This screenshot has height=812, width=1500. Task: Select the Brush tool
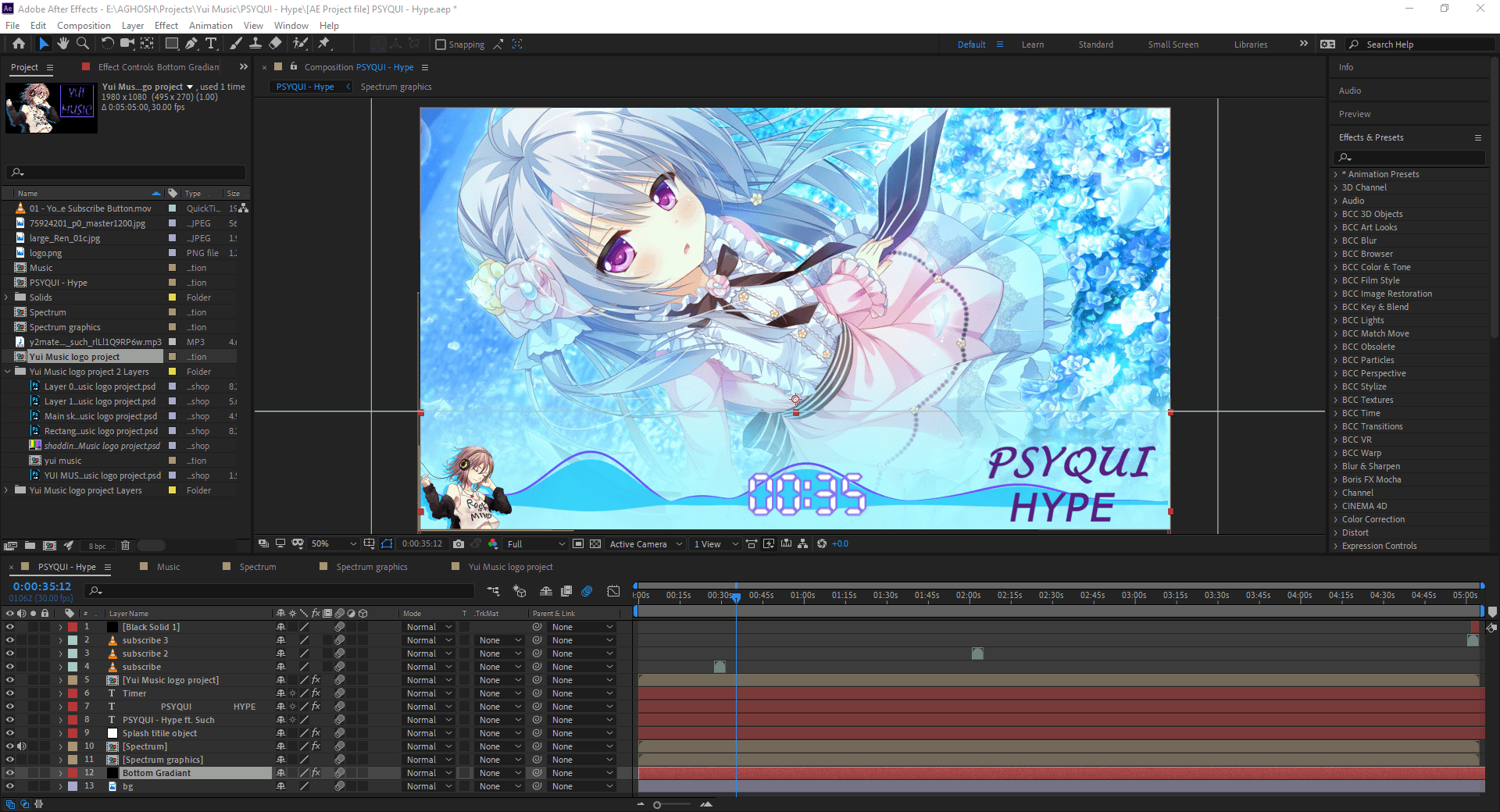tap(234, 45)
